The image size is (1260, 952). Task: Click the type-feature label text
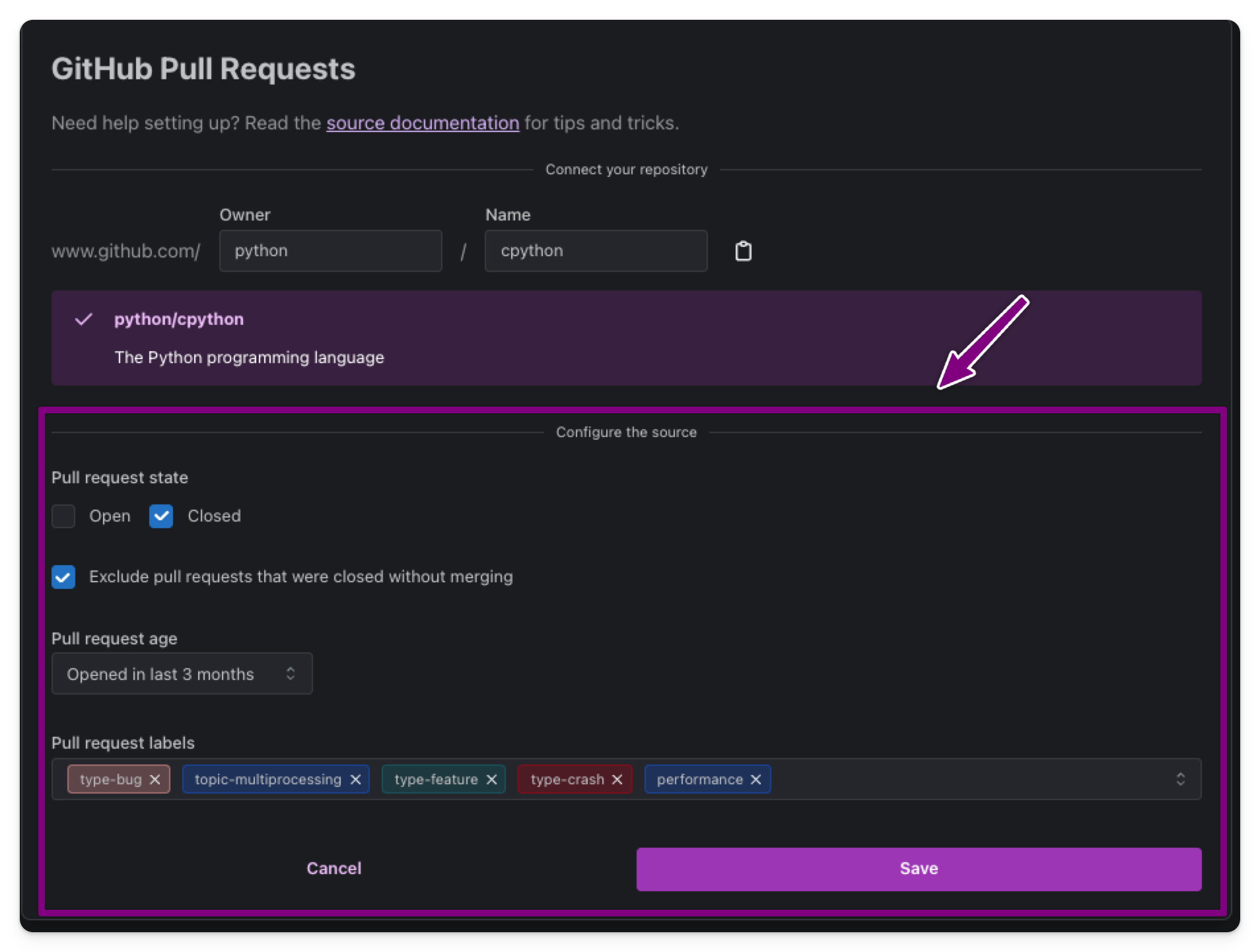tap(436, 780)
